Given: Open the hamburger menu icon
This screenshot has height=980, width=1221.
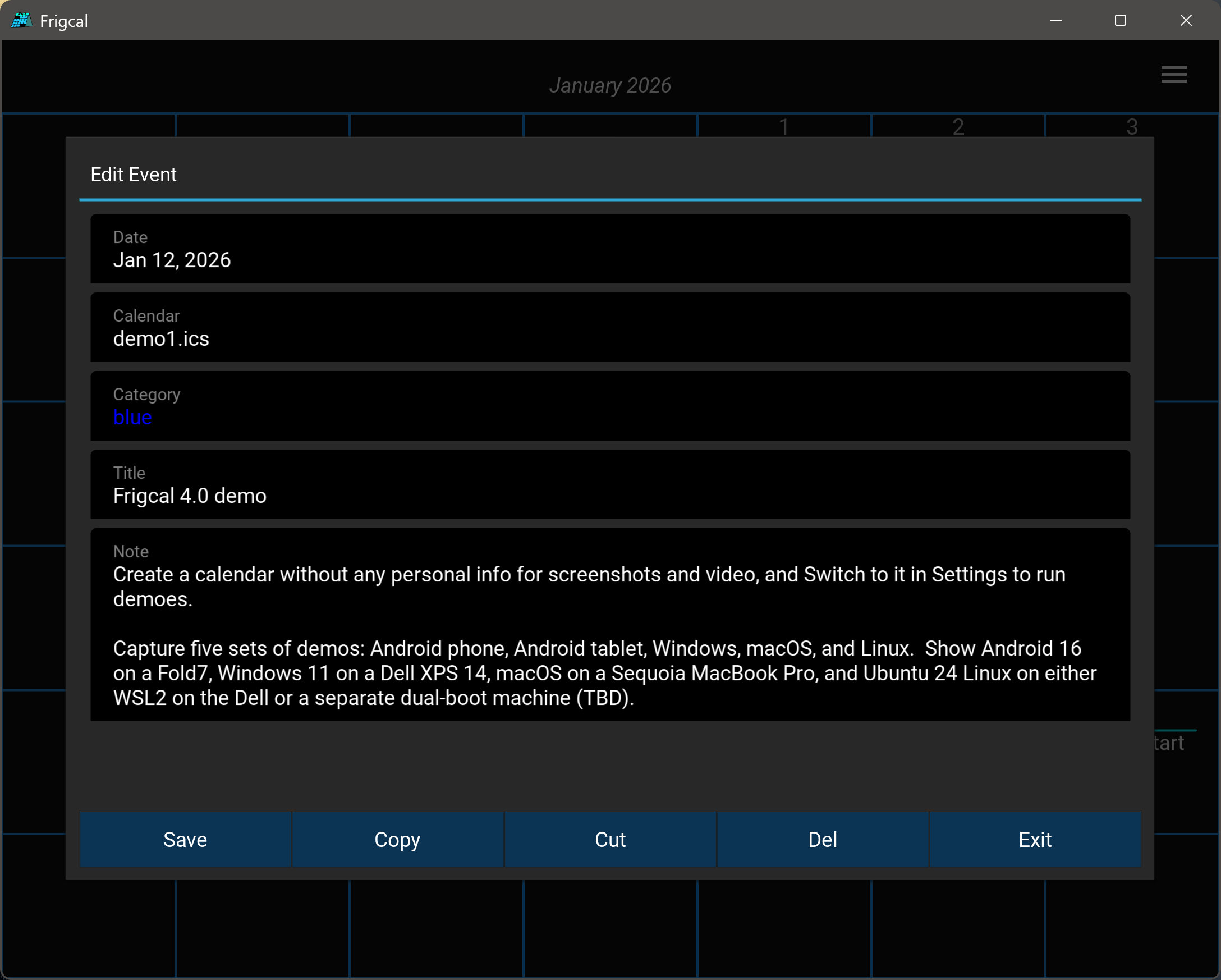Looking at the screenshot, I should click(x=1173, y=75).
